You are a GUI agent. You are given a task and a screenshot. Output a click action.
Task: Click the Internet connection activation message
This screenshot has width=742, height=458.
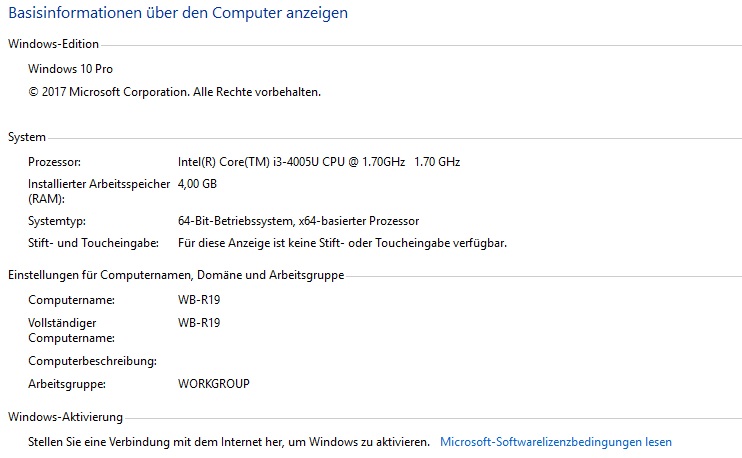[x=229, y=441]
